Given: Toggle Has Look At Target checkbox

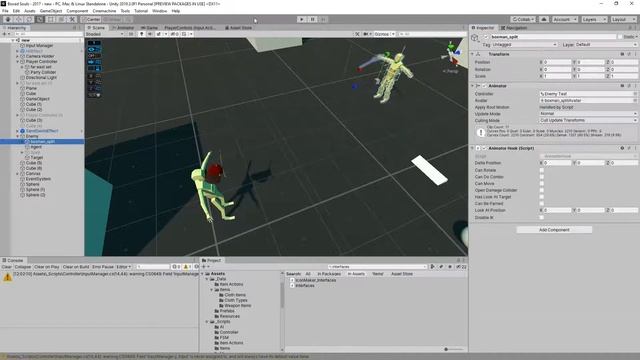Looking at the screenshot, I should click(x=542, y=197).
